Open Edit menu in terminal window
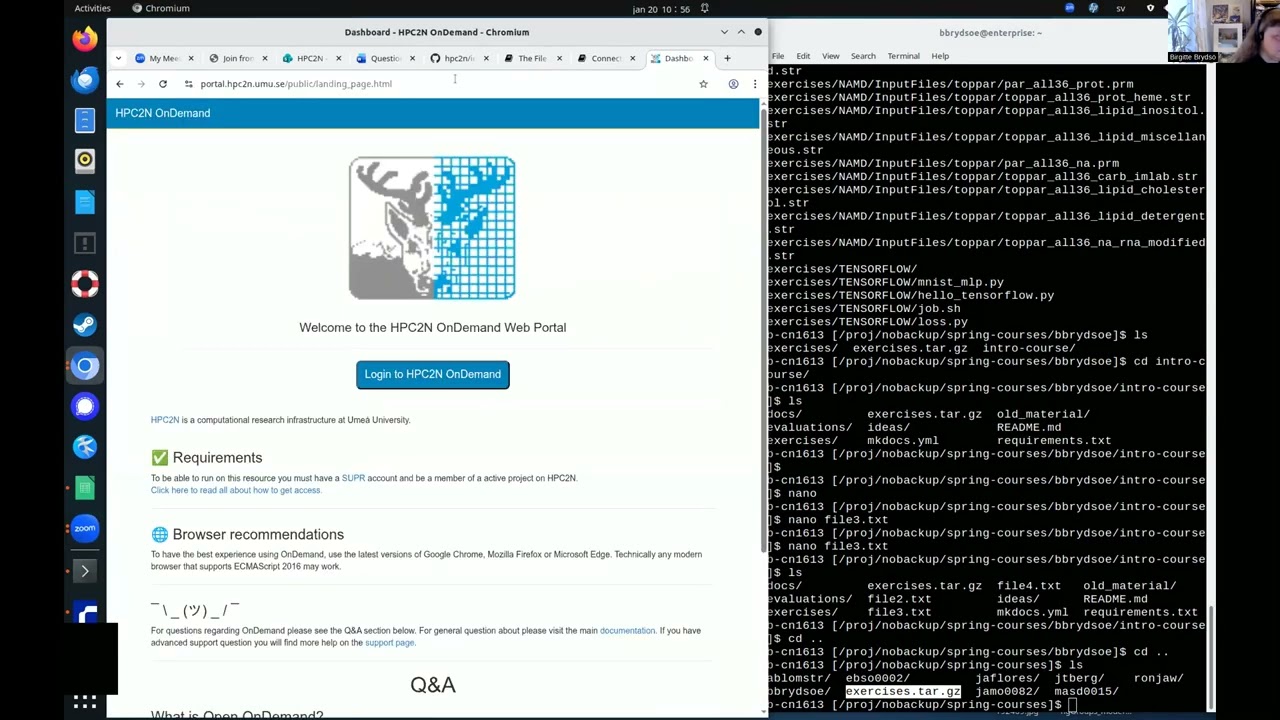Screen dimensions: 1280x720 pos(803,56)
